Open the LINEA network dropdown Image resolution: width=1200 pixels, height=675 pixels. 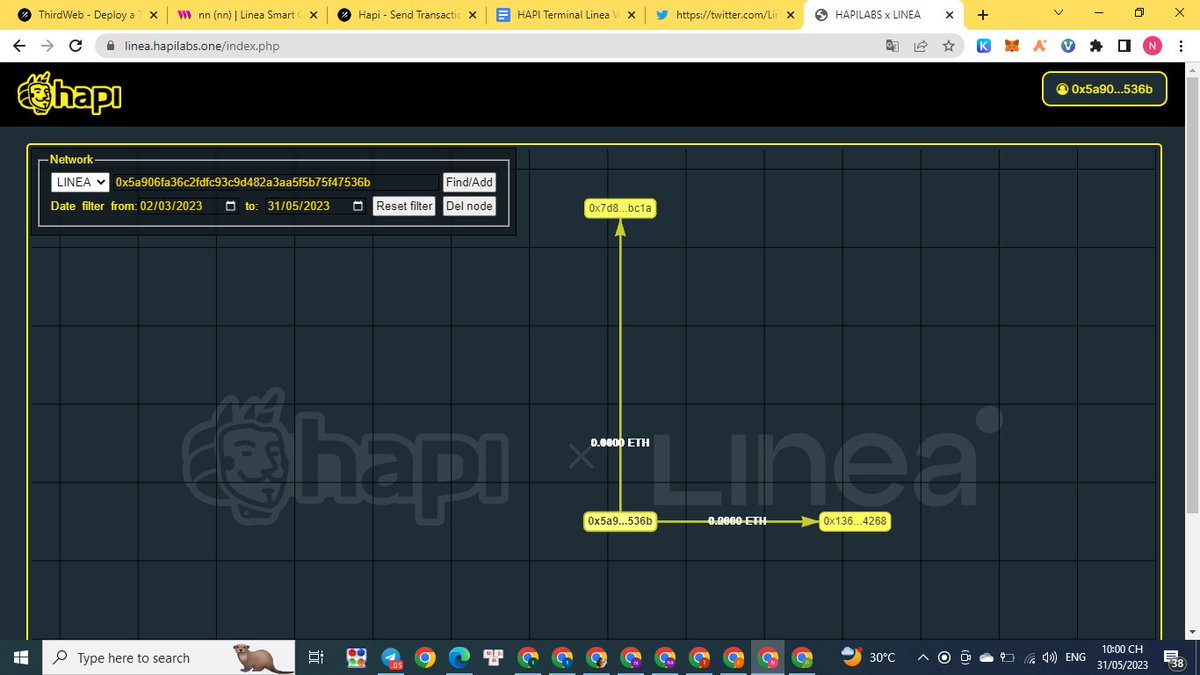click(x=79, y=181)
